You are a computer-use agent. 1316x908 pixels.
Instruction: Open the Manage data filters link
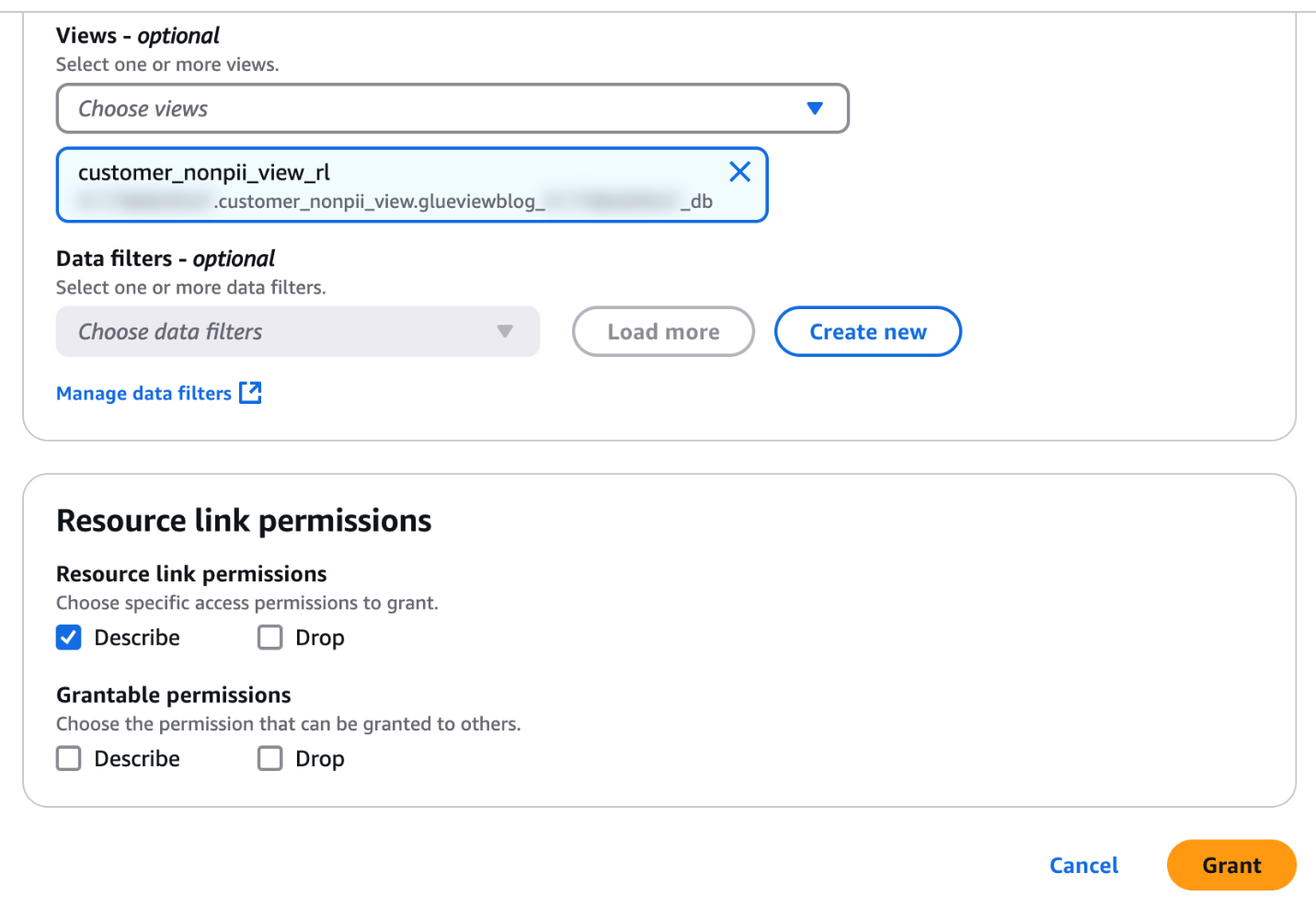point(143,394)
